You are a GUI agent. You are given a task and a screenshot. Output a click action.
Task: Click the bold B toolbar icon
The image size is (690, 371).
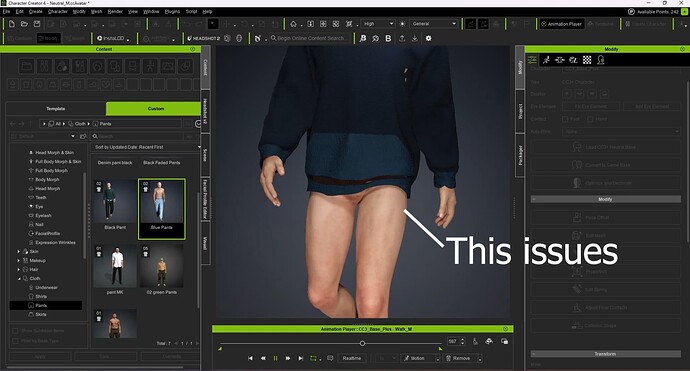(388, 39)
